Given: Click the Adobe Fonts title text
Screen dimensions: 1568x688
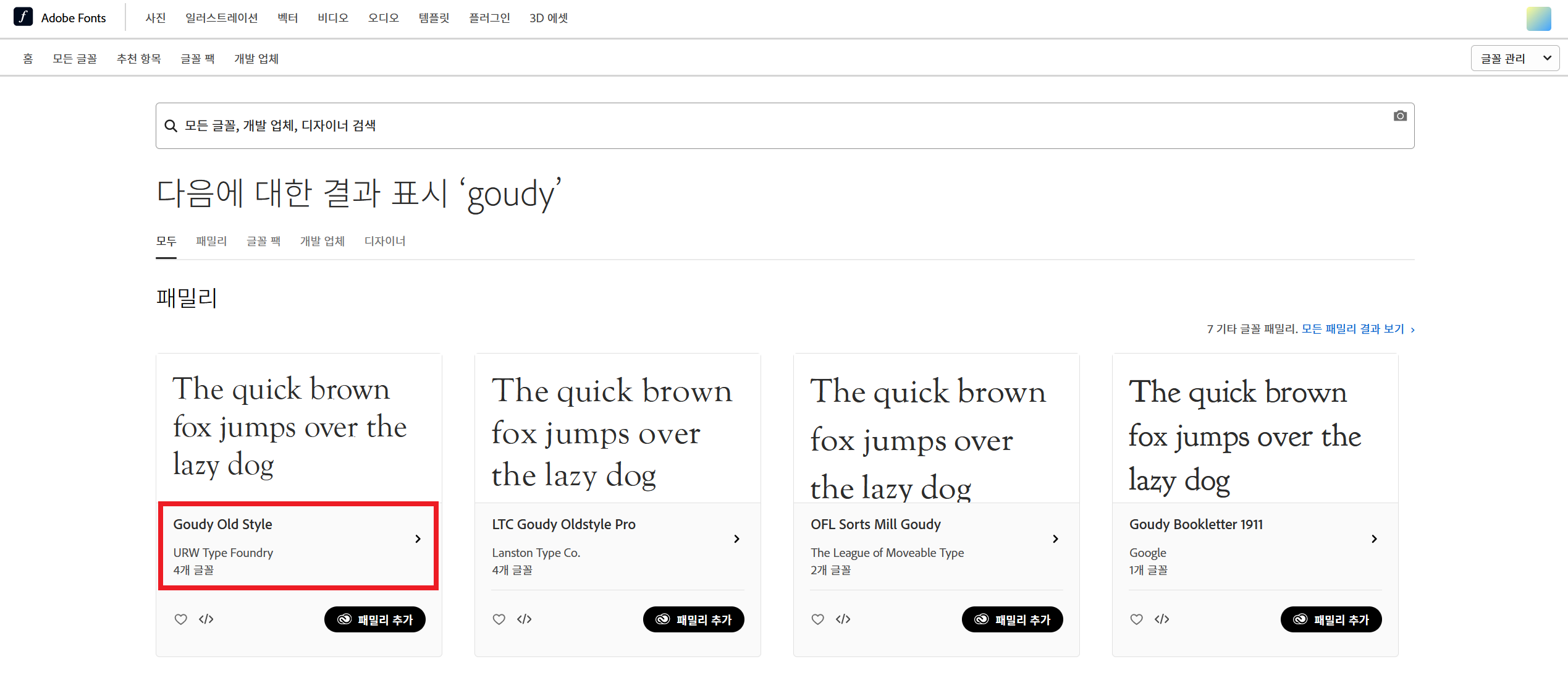Looking at the screenshot, I should [x=74, y=18].
